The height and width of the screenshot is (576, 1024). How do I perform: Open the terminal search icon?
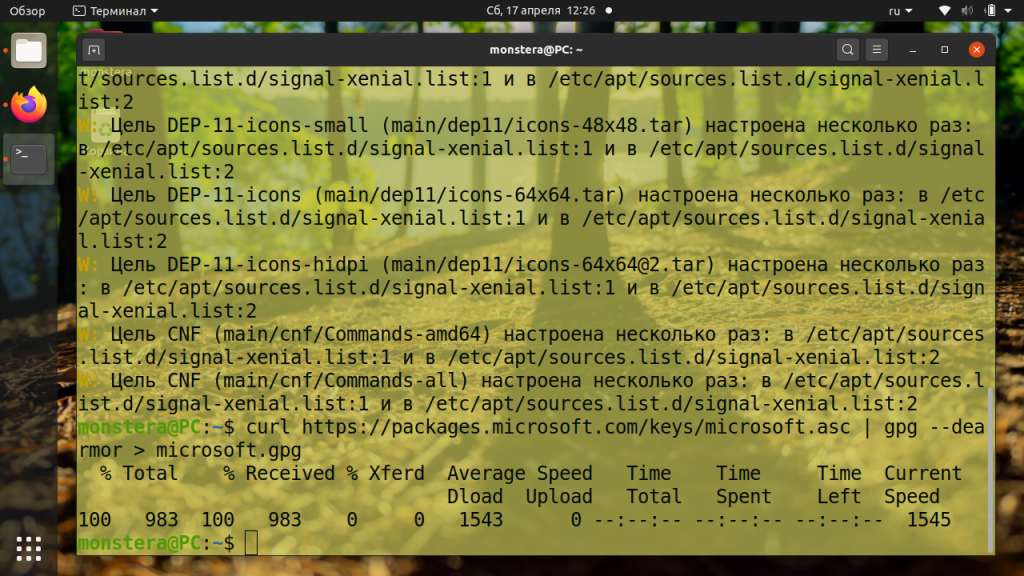[846, 48]
